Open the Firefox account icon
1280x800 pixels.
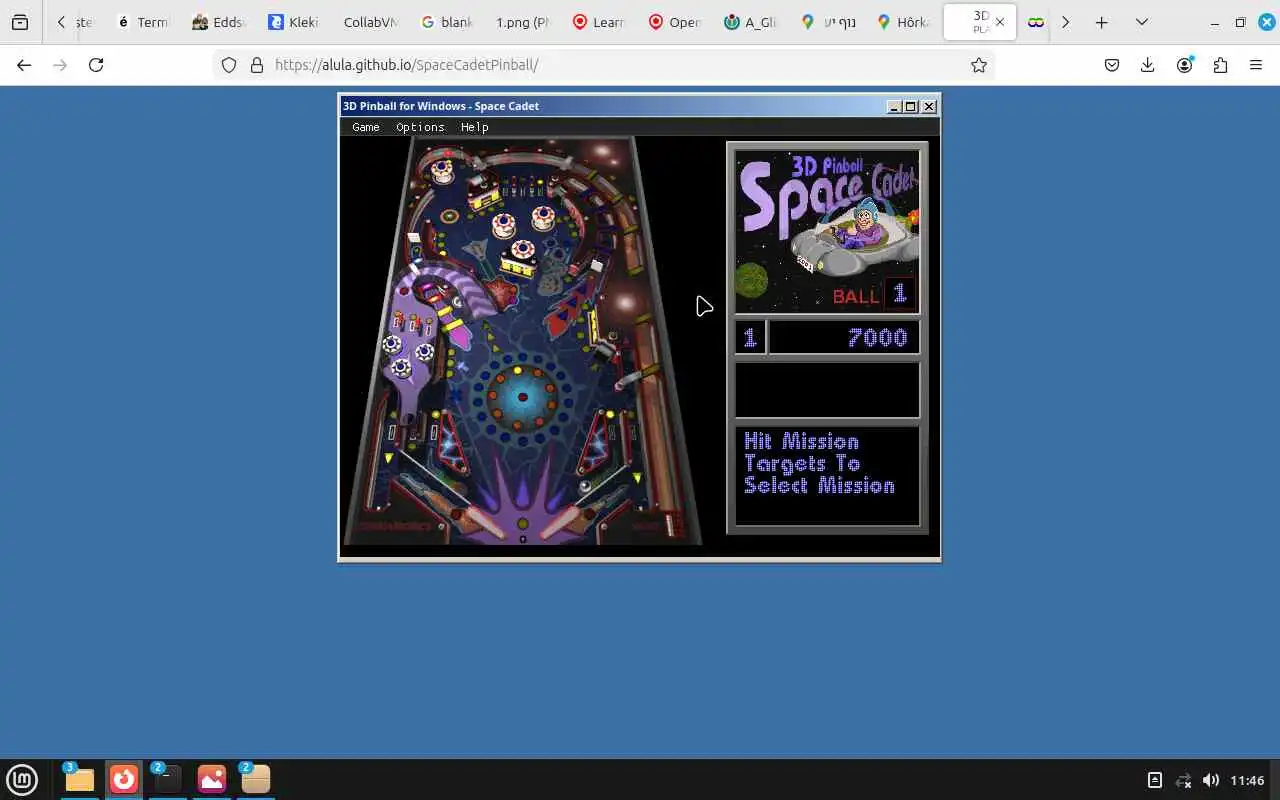pos(1185,65)
